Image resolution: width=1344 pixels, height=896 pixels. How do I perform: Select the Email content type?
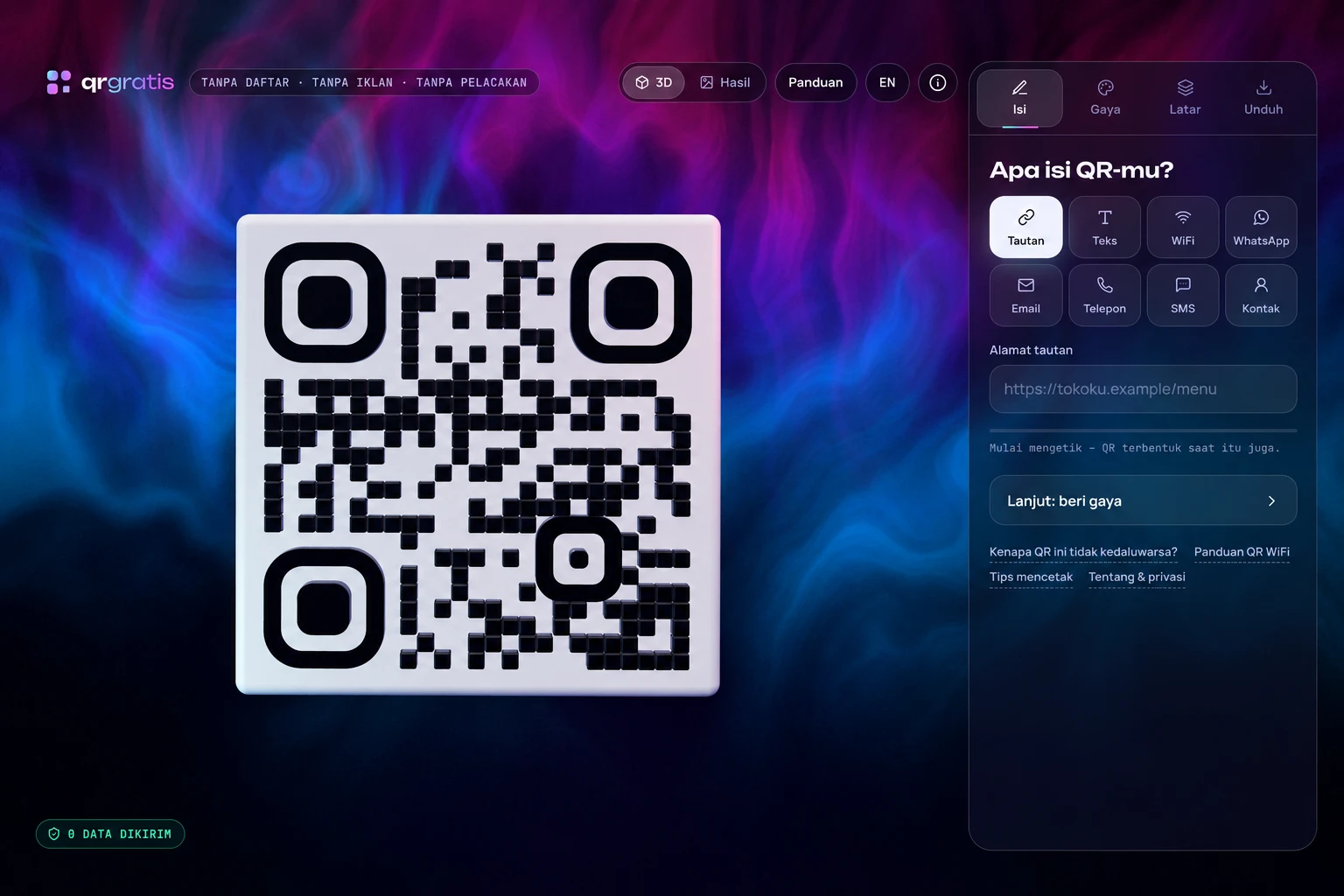[x=1025, y=295]
